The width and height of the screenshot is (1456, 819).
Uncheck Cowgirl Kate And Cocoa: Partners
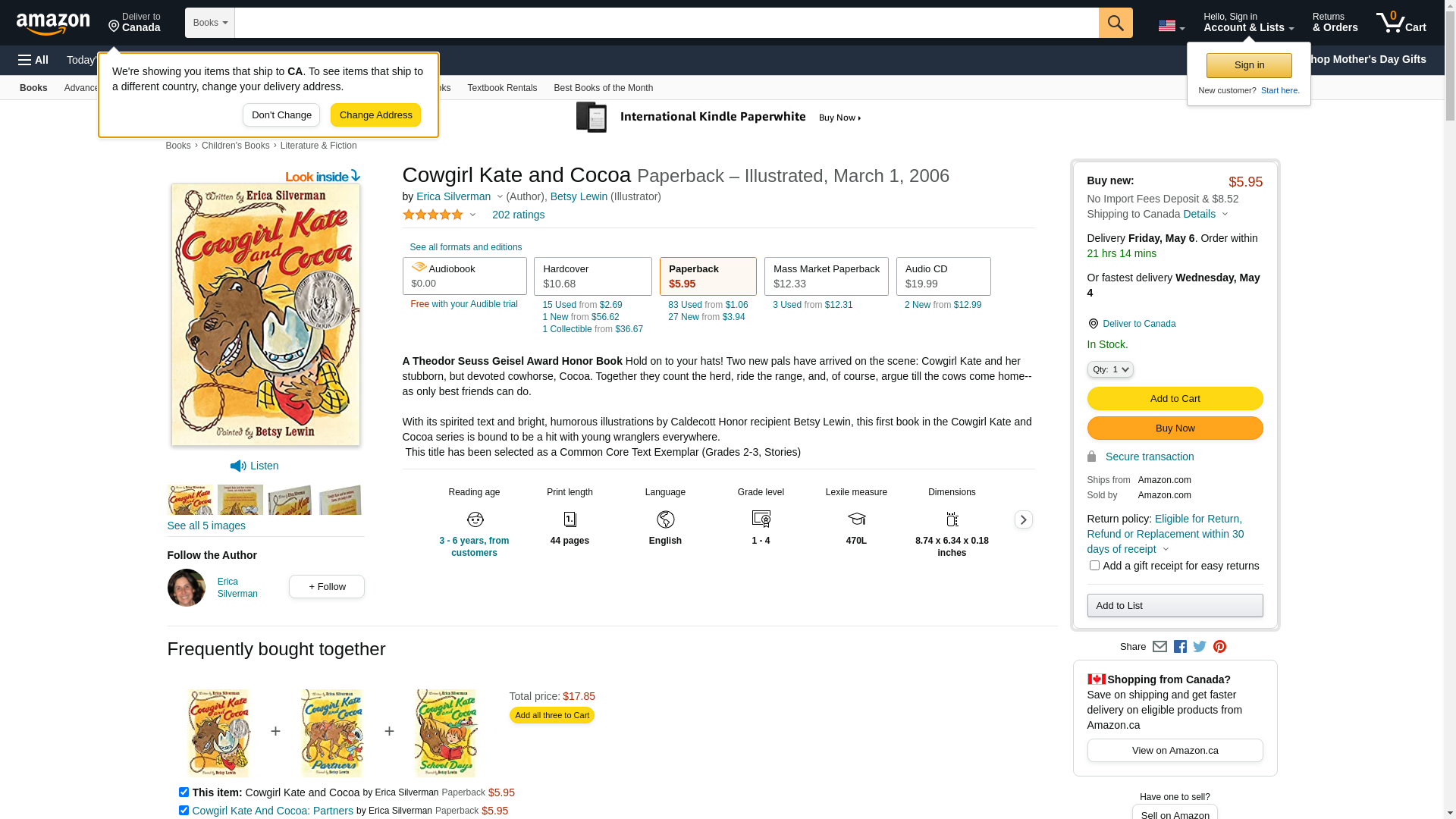point(184,811)
